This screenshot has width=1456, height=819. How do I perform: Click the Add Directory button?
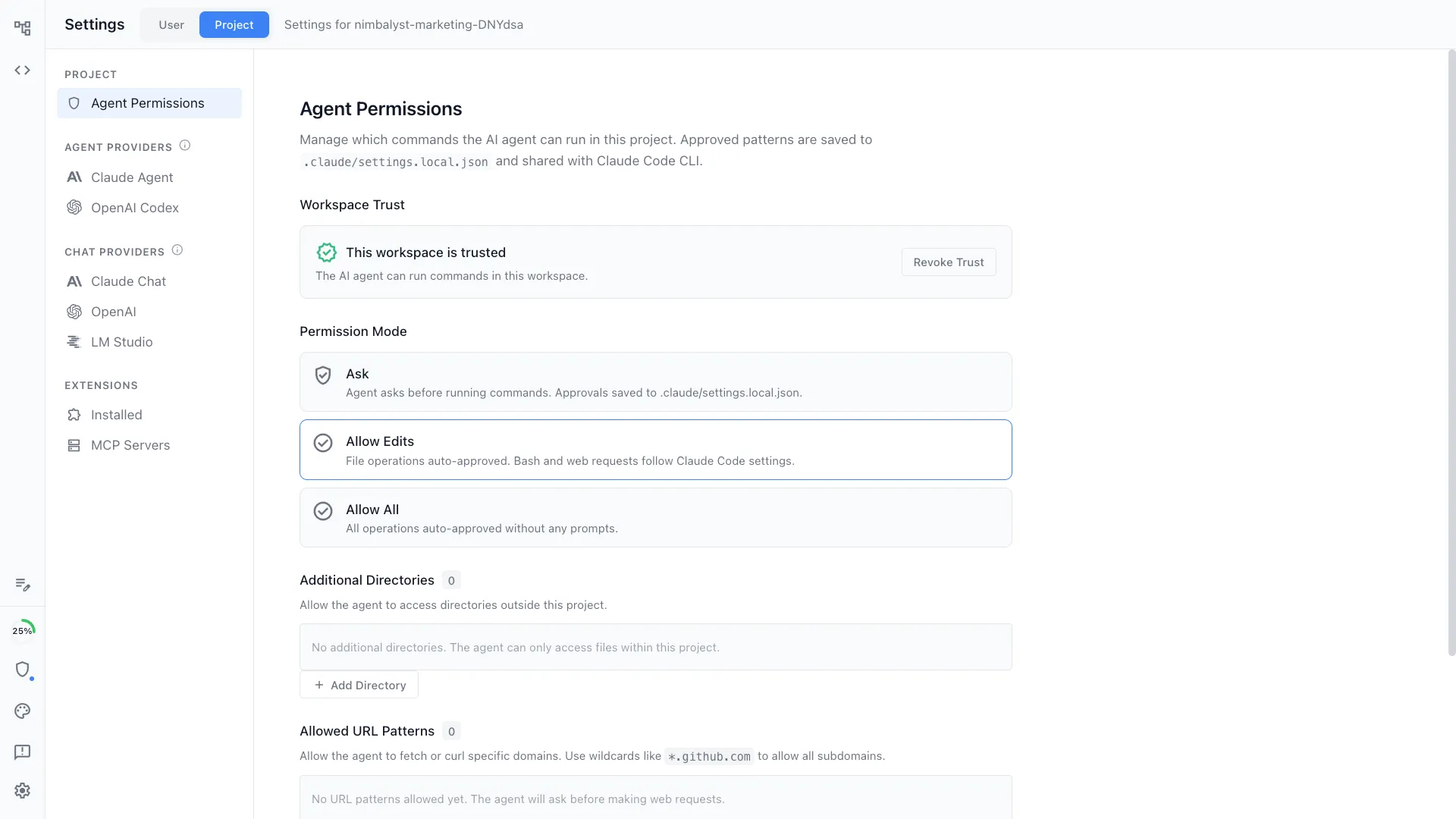359,684
